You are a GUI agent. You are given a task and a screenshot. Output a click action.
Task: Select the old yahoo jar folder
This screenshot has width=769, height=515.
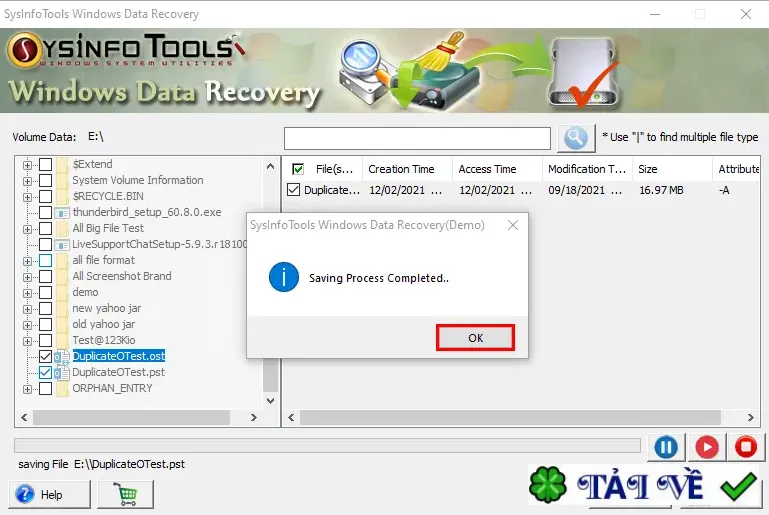pos(103,324)
